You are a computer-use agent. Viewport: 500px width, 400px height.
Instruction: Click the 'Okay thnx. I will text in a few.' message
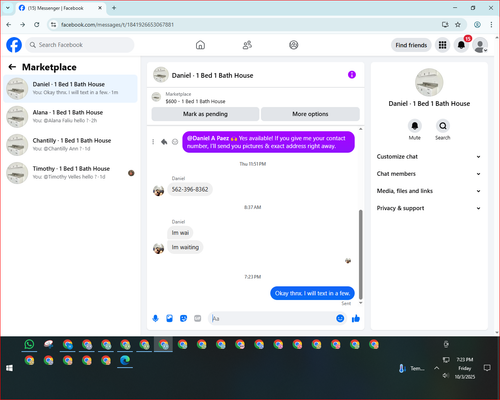point(312,293)
